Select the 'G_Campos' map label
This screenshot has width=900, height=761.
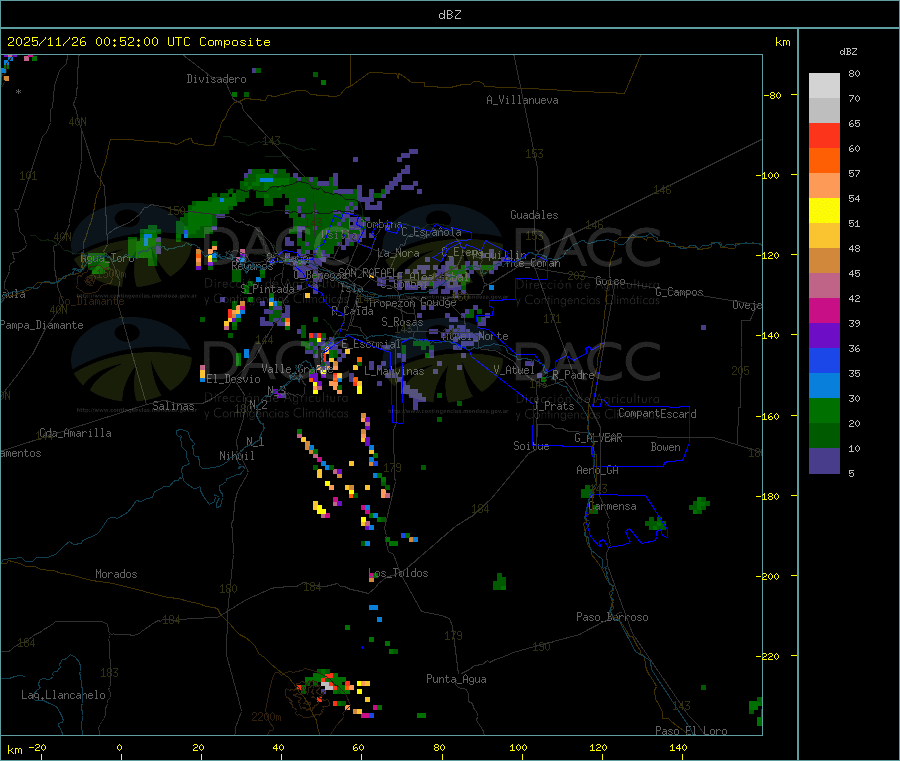click(x=680, y=292)
